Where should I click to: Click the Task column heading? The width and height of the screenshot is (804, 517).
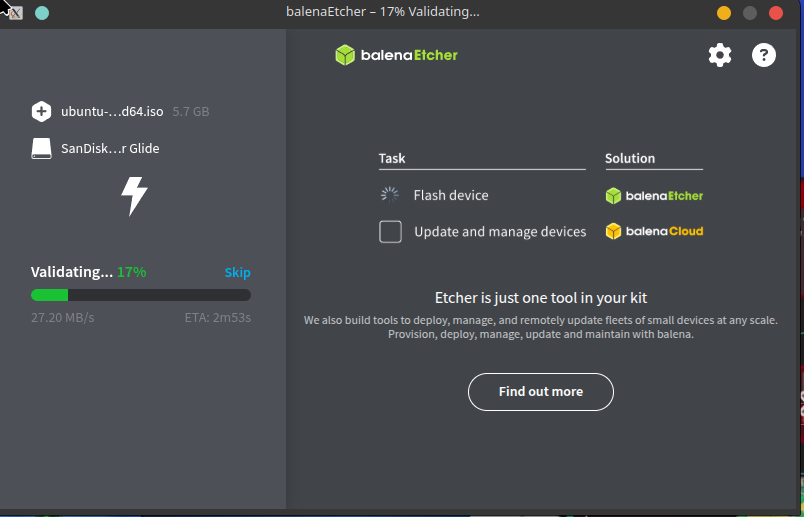point(392,158)
